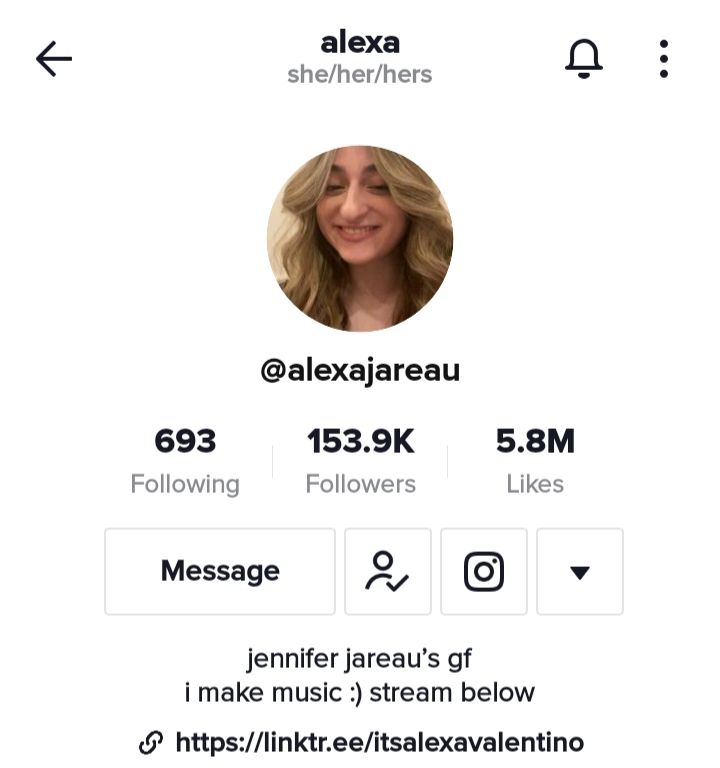Open alexa's linked Instagram profile icon
The image size is (720, 768).
pyautogui.click(x=484, y=571)
